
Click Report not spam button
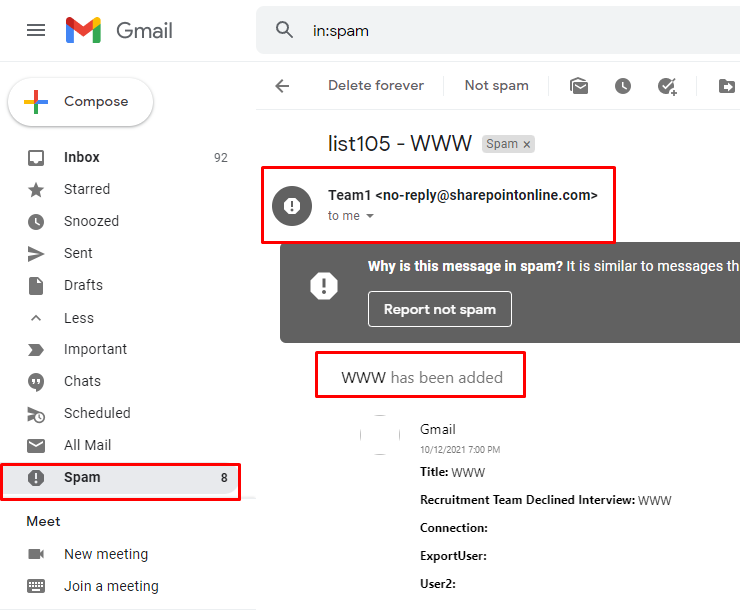coord(439,309)
